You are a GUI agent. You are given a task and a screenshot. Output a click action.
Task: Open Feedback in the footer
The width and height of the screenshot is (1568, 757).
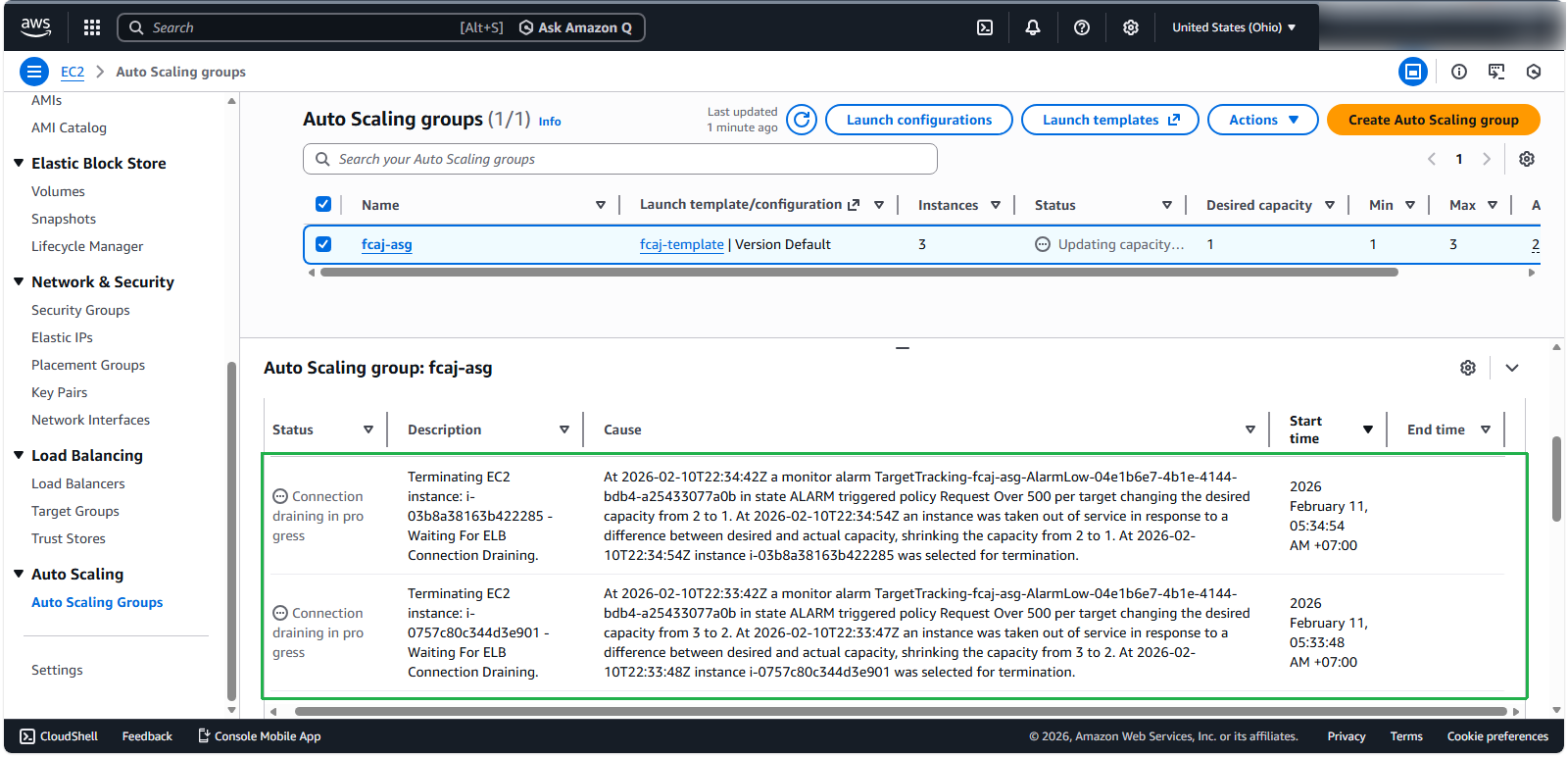(x=147, y=736)
